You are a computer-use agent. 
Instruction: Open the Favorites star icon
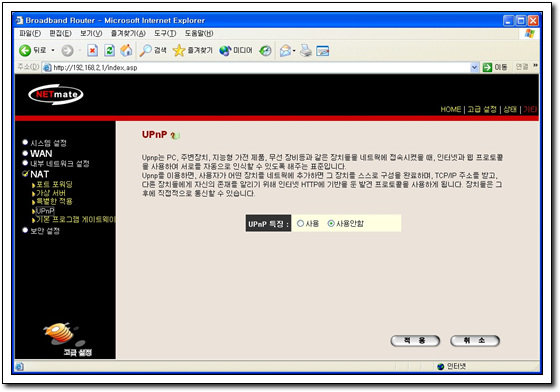tap(179, 51)
